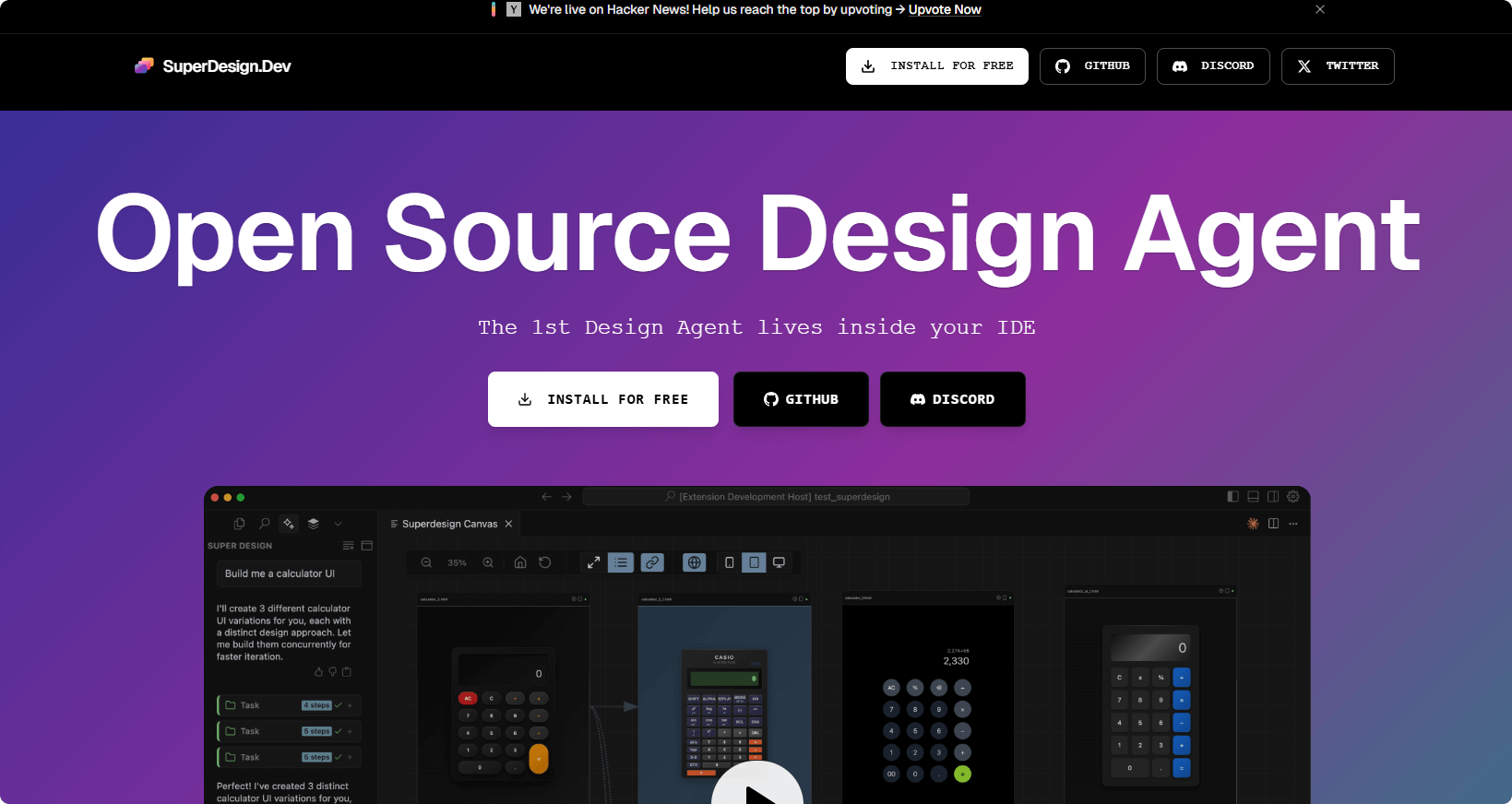This screenshot has height=804, width=1512.
Task: Select the Superdesign sparkle icon in the activity bar
Action: tap(289, 524)
